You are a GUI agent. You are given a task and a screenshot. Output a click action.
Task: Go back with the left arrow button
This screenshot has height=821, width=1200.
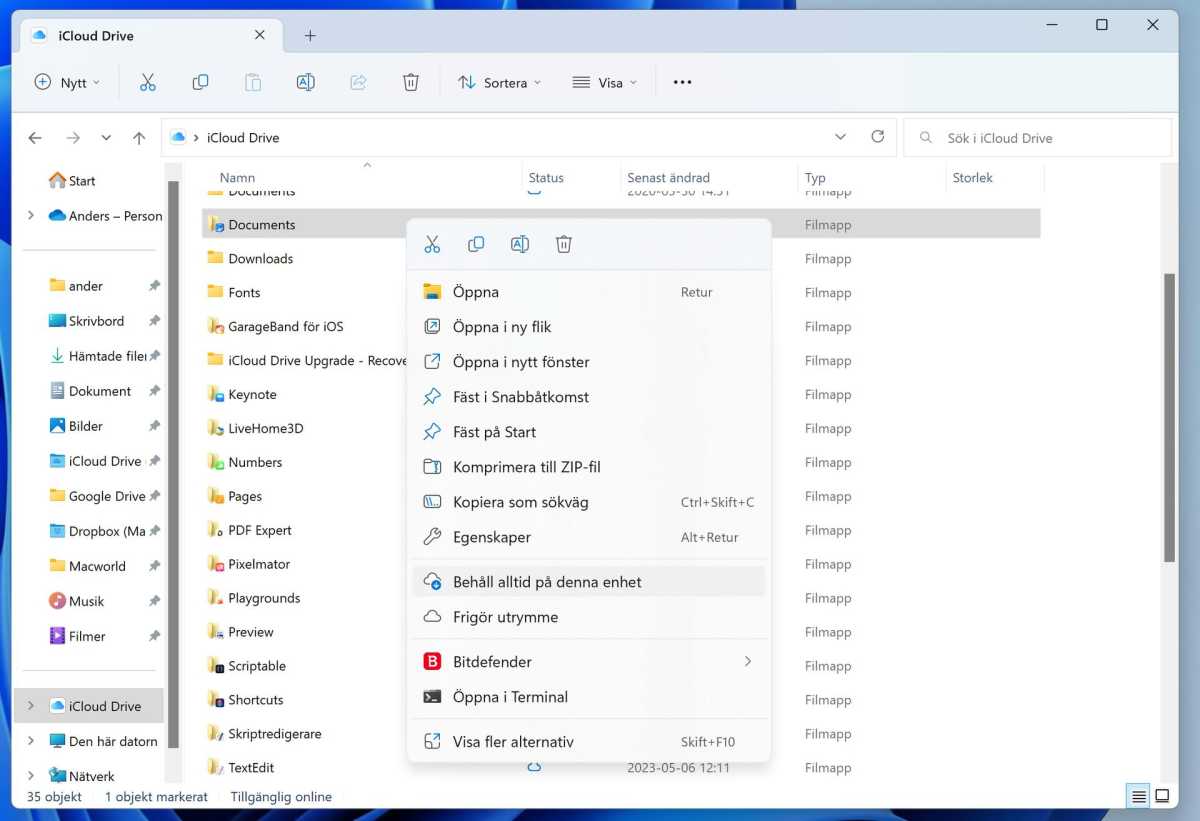pos(35,138)
